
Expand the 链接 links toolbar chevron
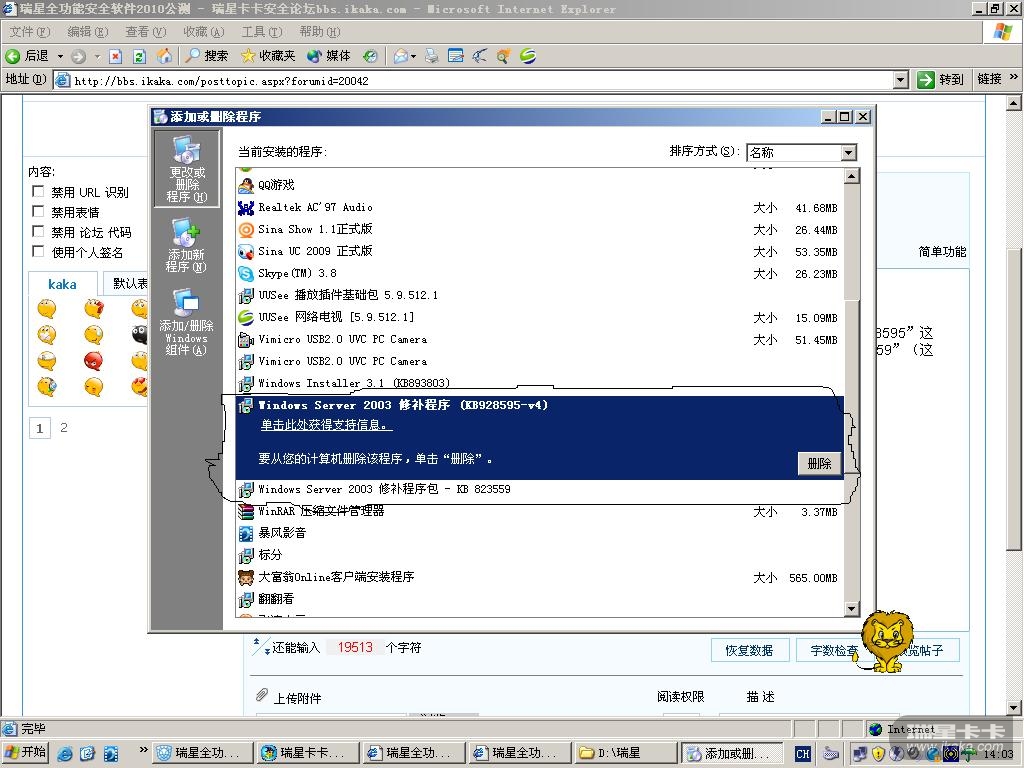1014,77
